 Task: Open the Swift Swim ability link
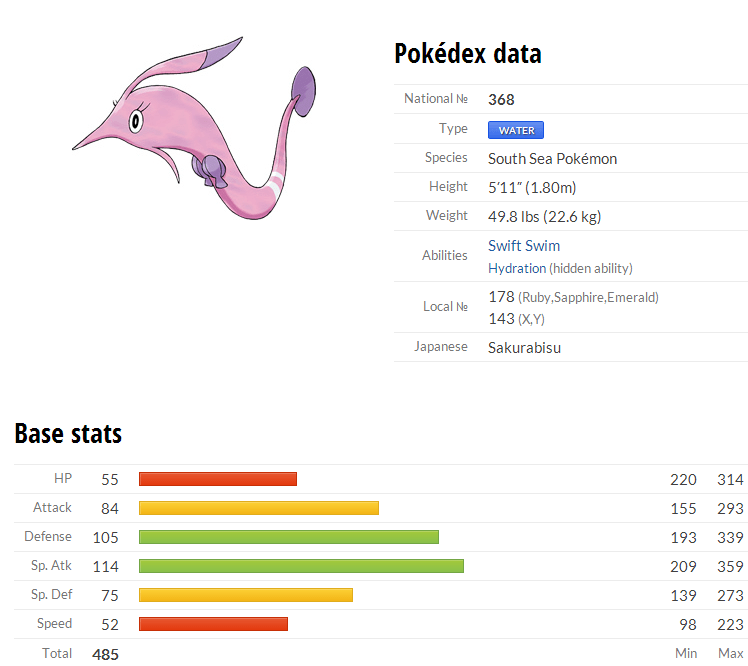pos(524,246)
